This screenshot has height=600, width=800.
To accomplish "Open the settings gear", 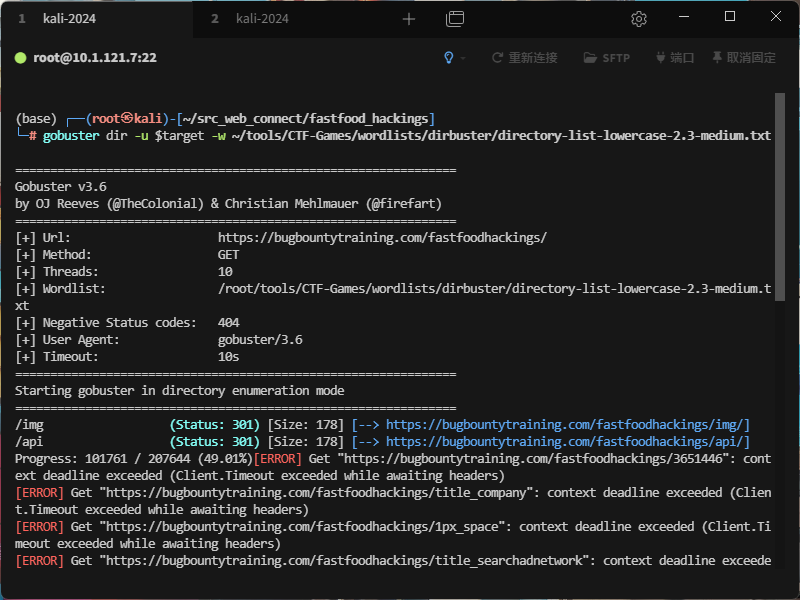I will [x=639, y=18].
